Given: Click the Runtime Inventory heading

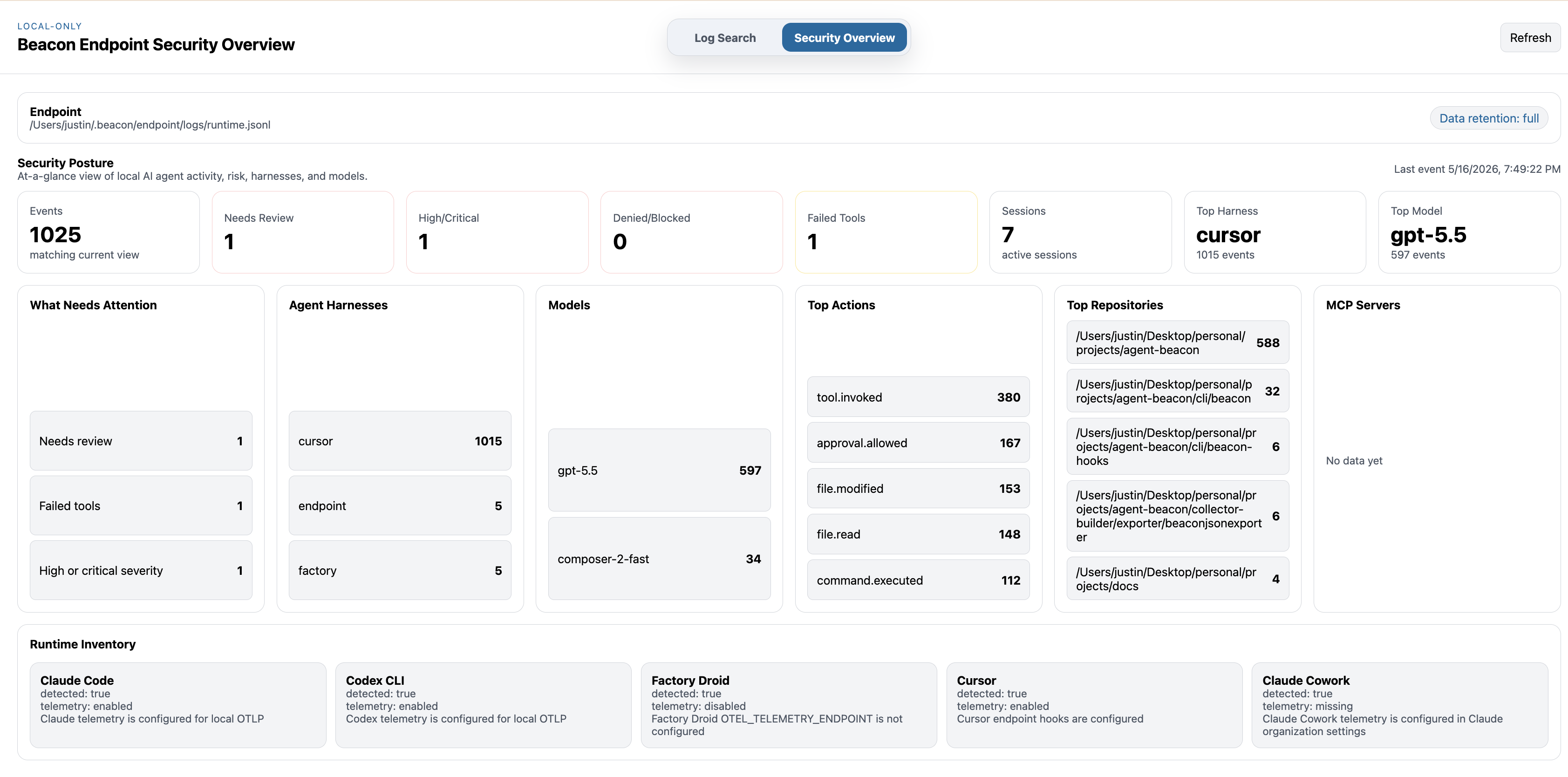Looking at the screenshot, I should (83, 644).
